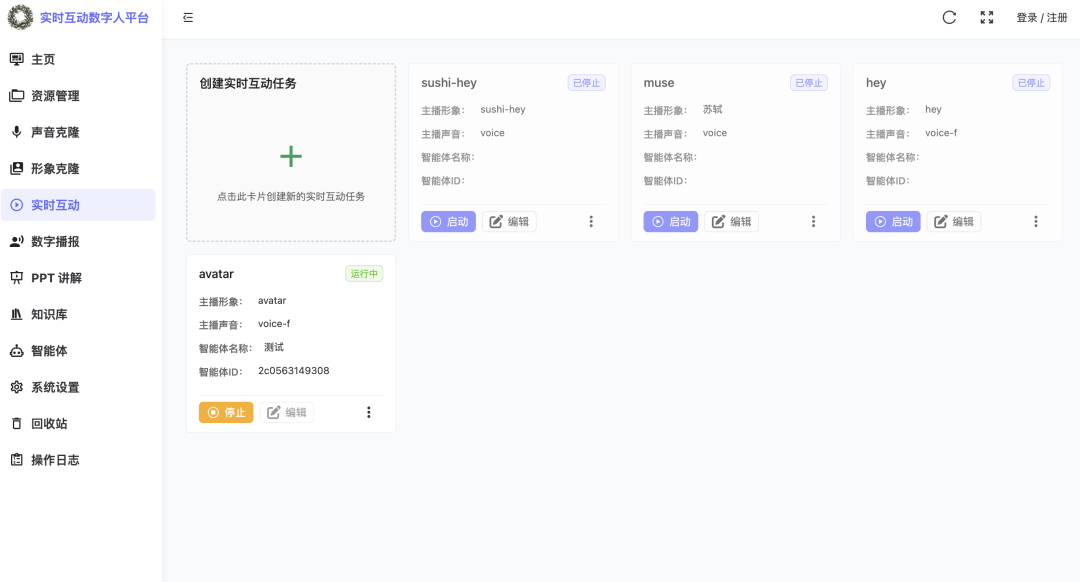Open 回收站 menu item
Screen dimensions: 1080x582
click(x=79, y=424)
